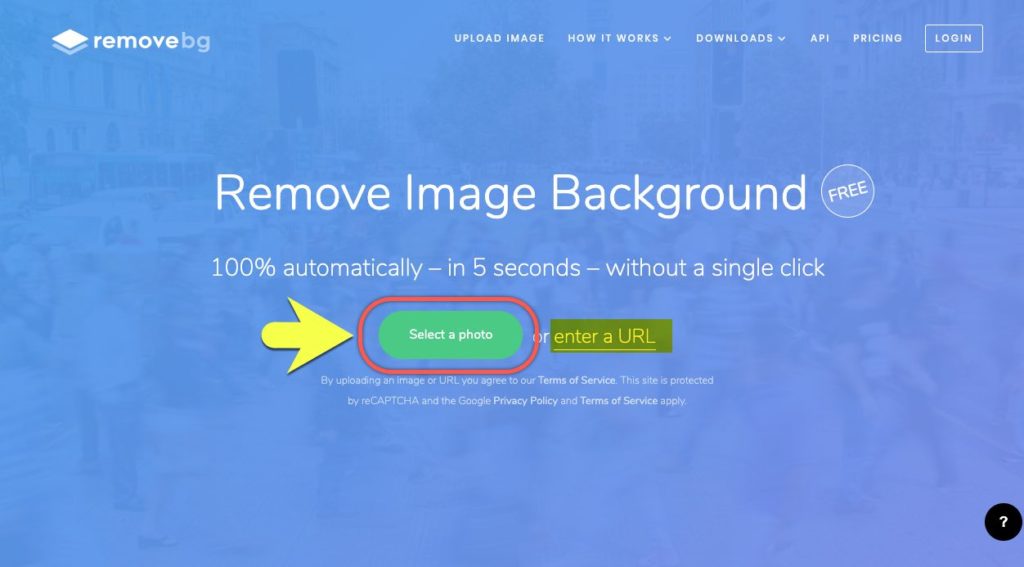This screenshot has height=567, width=1024.
Task: Open the help question mark bubble
Action: 1003,521
